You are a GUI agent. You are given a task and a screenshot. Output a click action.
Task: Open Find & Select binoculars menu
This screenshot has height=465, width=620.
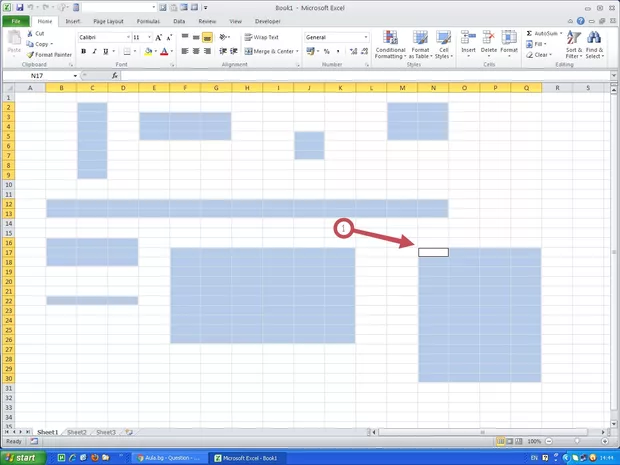594,45
